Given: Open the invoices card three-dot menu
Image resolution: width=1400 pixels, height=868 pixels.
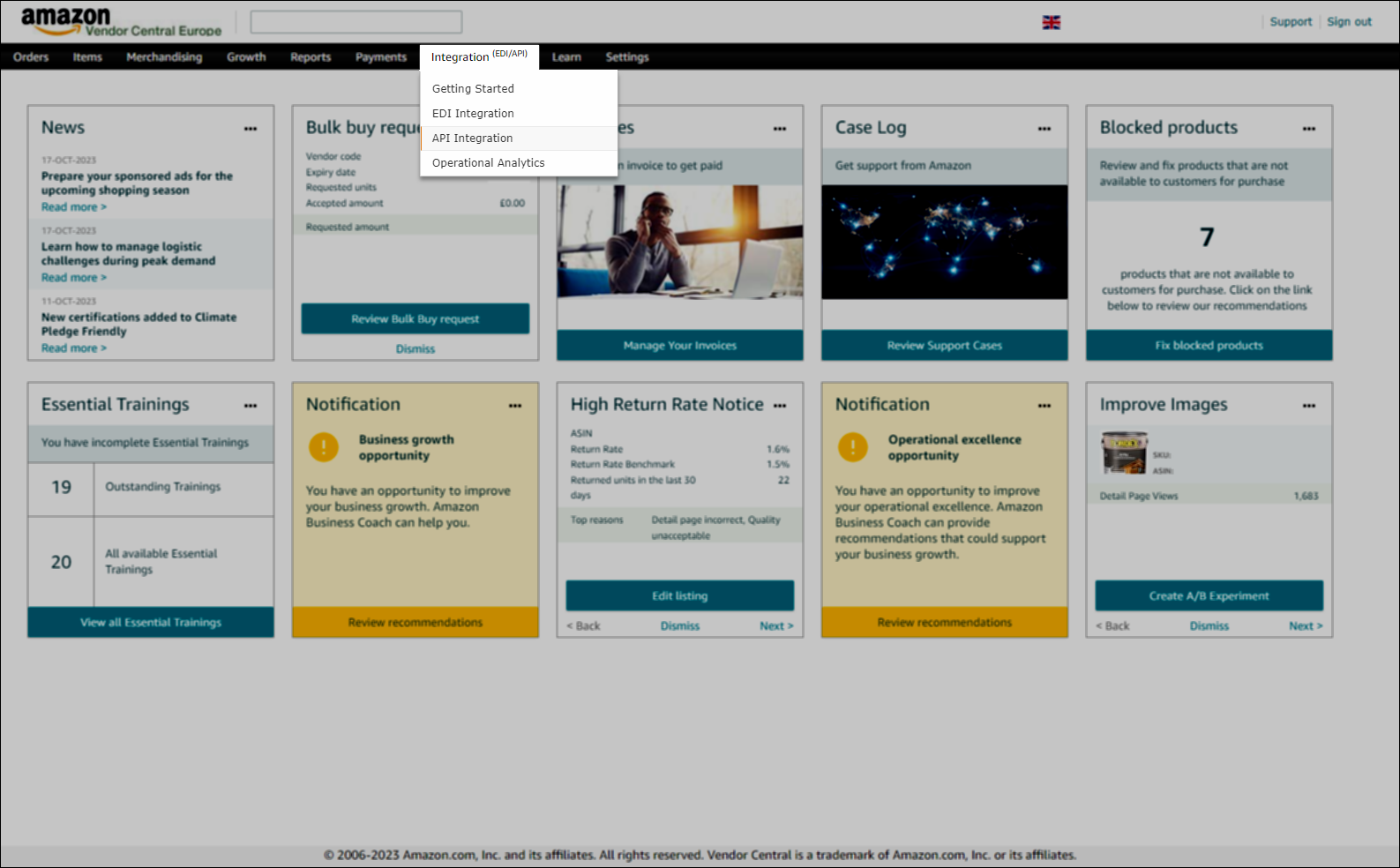Looking at the screenshot, I should pyautogui.click(x=780, y=129).
